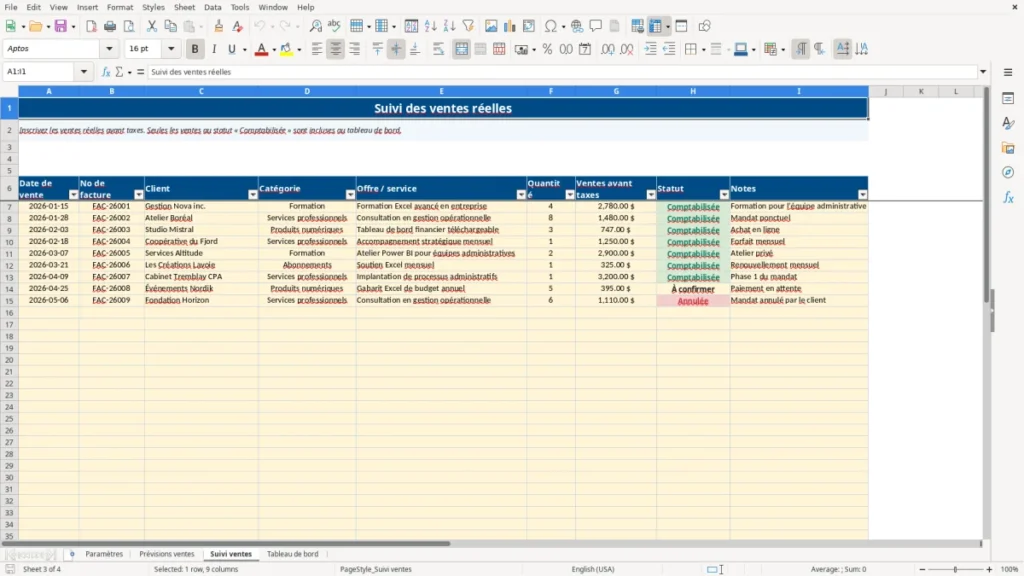Screen dimensions: 1024x576
Task: Switch to Prévisions ventes sheet tab
Action: pos(167,554)
